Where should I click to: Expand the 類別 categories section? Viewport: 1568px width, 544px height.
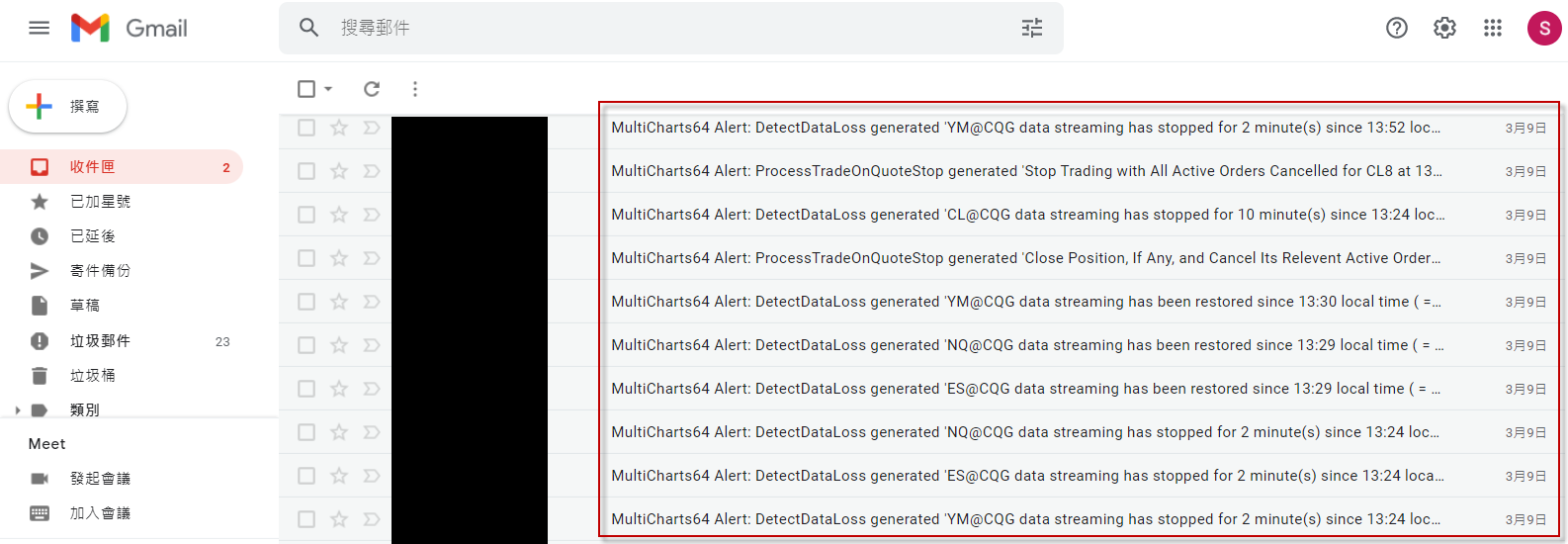tap(18, 409)
